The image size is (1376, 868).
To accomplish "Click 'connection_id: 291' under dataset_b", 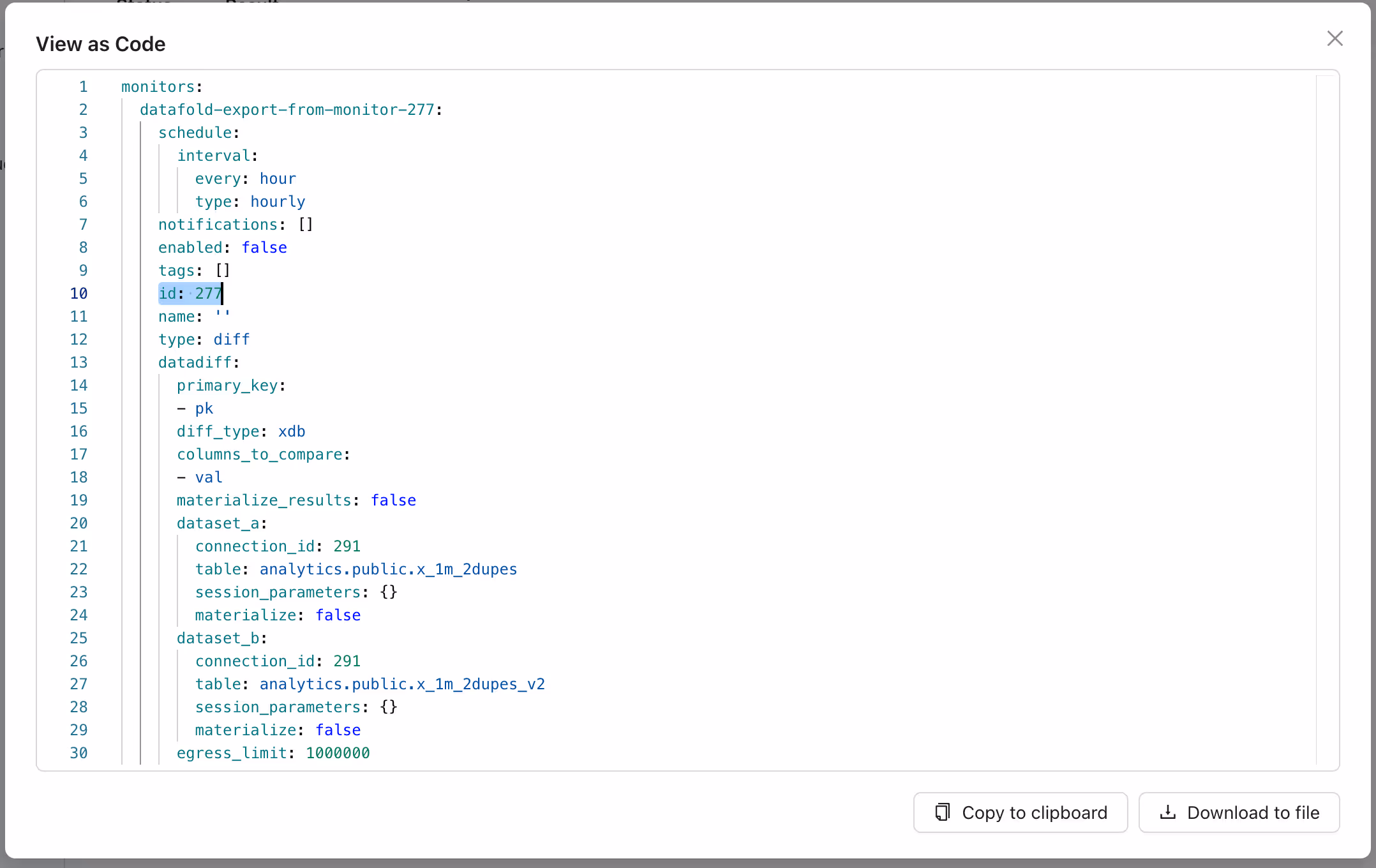I will coord(278,661).
